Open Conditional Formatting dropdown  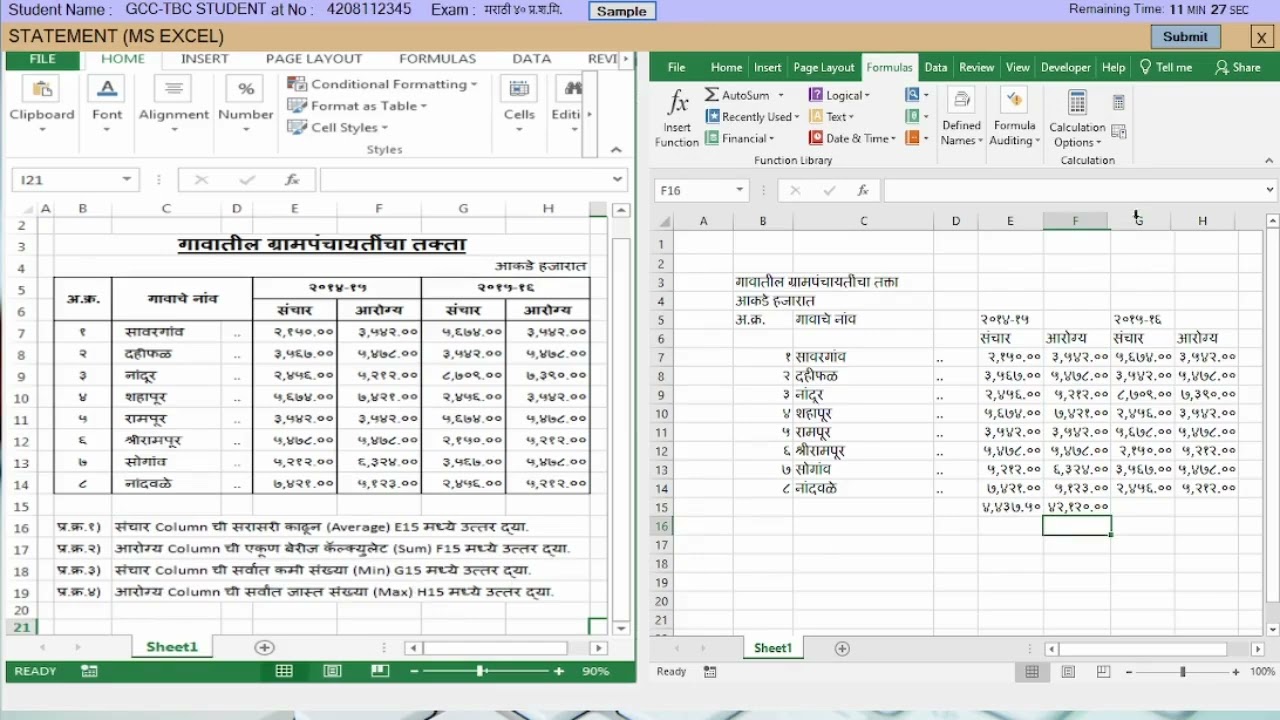pyautogui.click(x=382, y=84)
